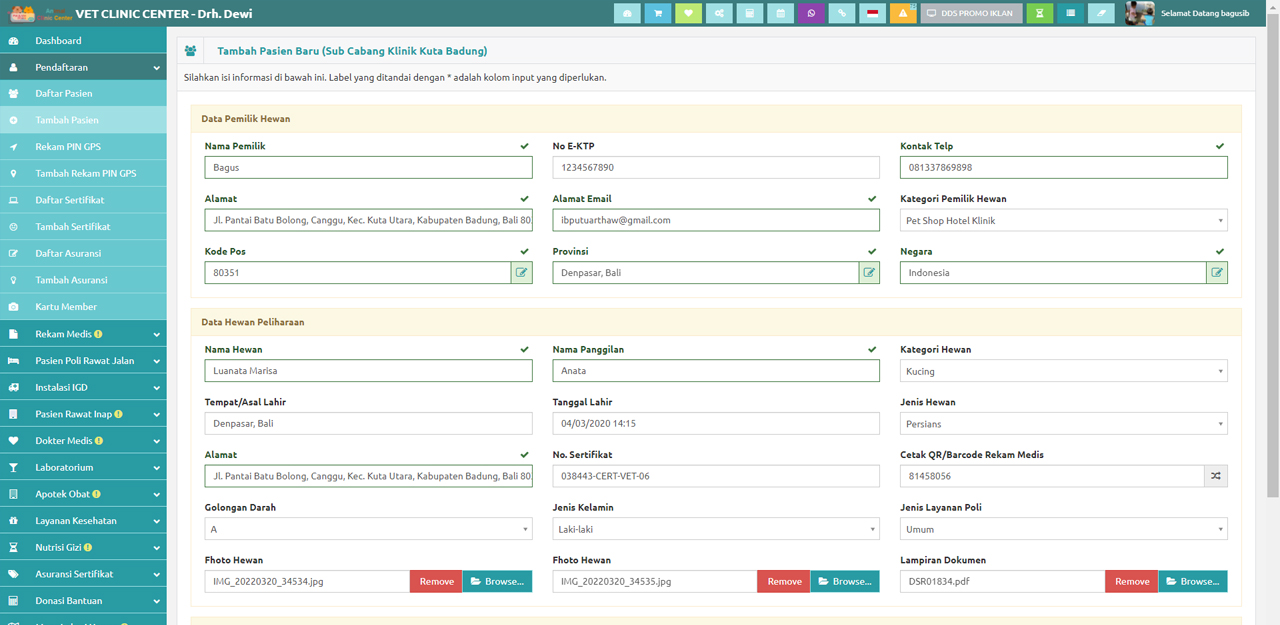1280x625 pixels.
Task: Open the Kategori Pemilik Hewan dropdown
Action: pyautogui.click(x=1063, y=220)
